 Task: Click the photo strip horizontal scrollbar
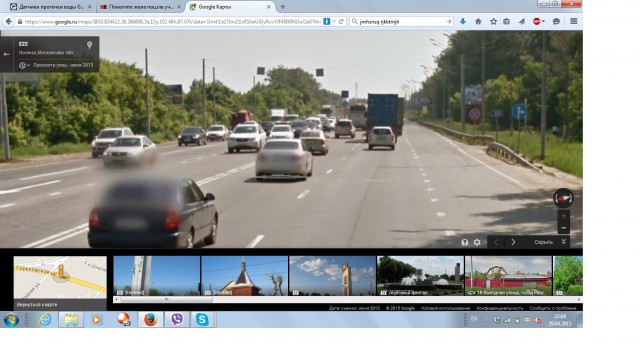(x=167, y=300)
